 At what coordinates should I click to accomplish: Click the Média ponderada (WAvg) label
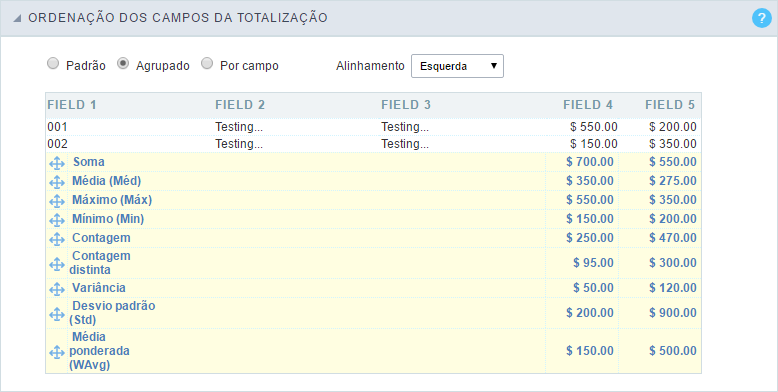pyautogui.click(x=99, y=351)
